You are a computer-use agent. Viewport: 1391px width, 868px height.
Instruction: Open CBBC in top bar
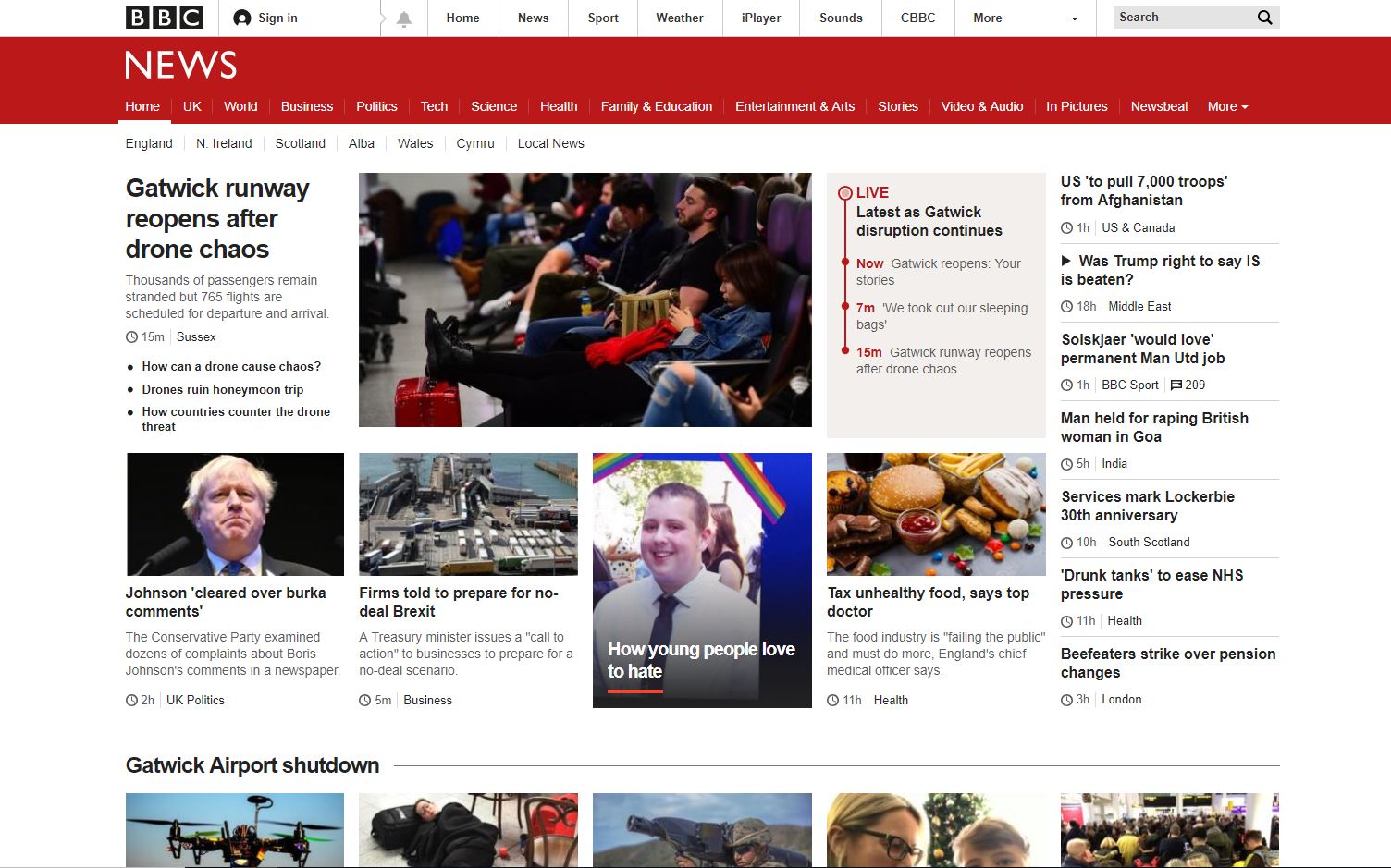[x=917, y=18]
